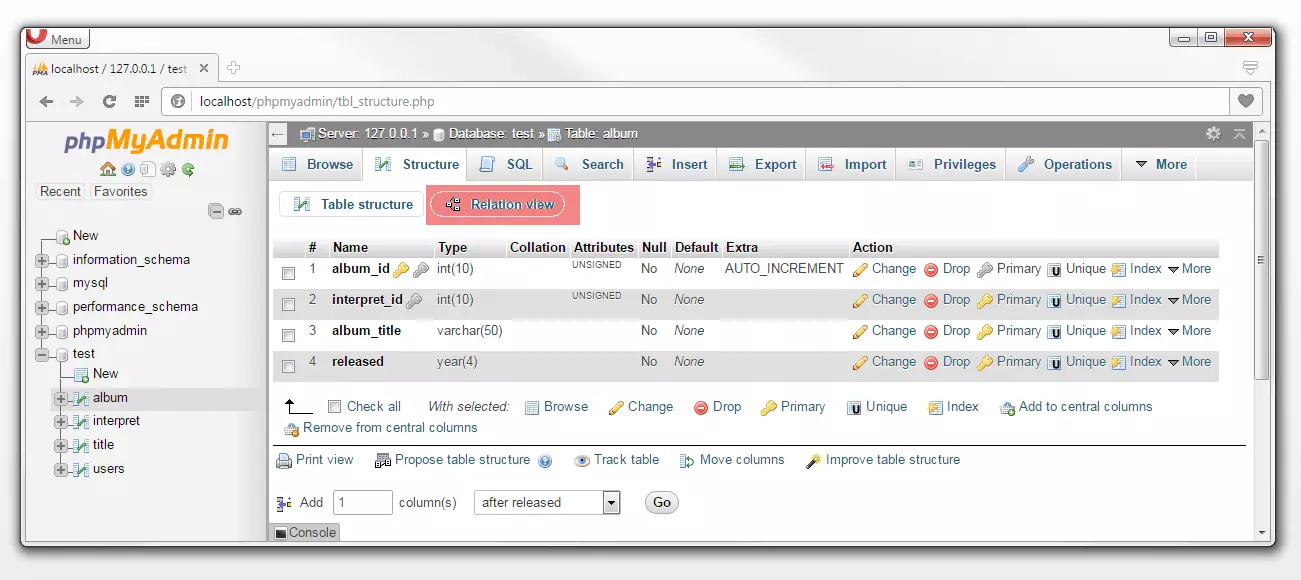Expand the phpmyadmin database node
Image resolution: width=1301 pixels, height=580 pixels.
[x=42, y=332]
